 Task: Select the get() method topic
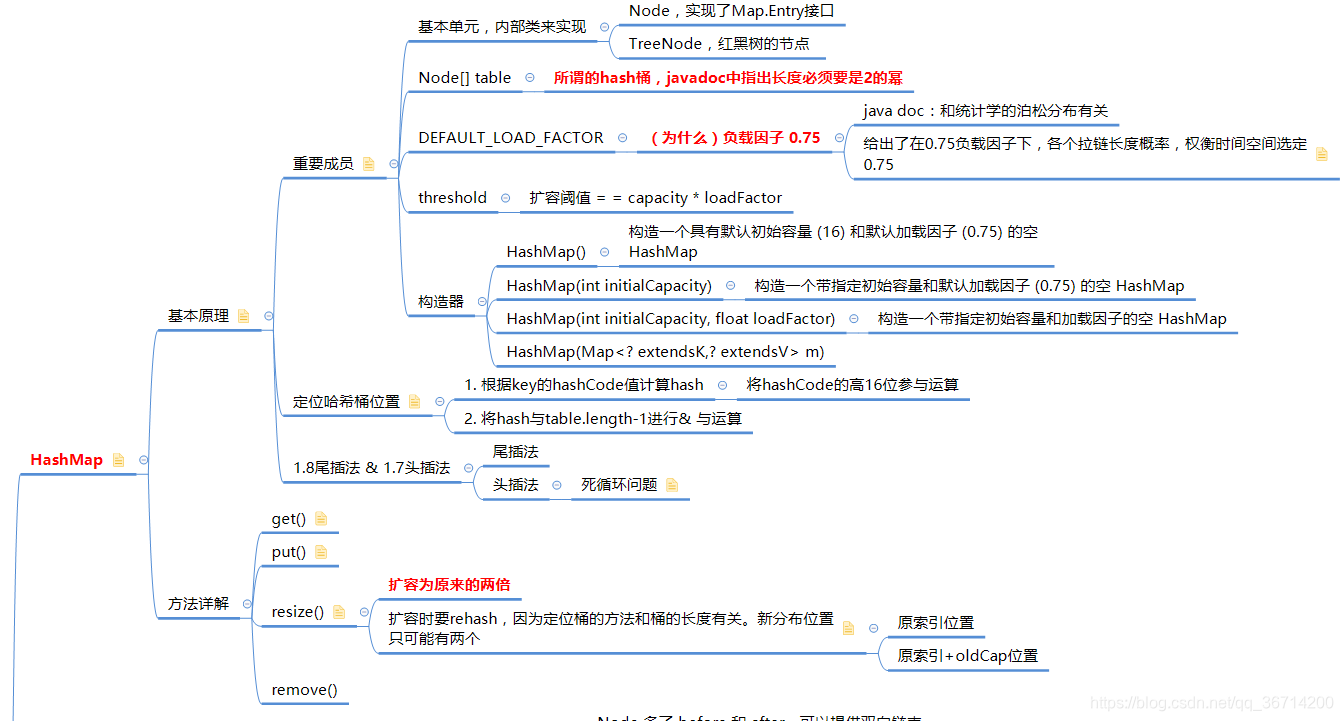pos(289,519)
